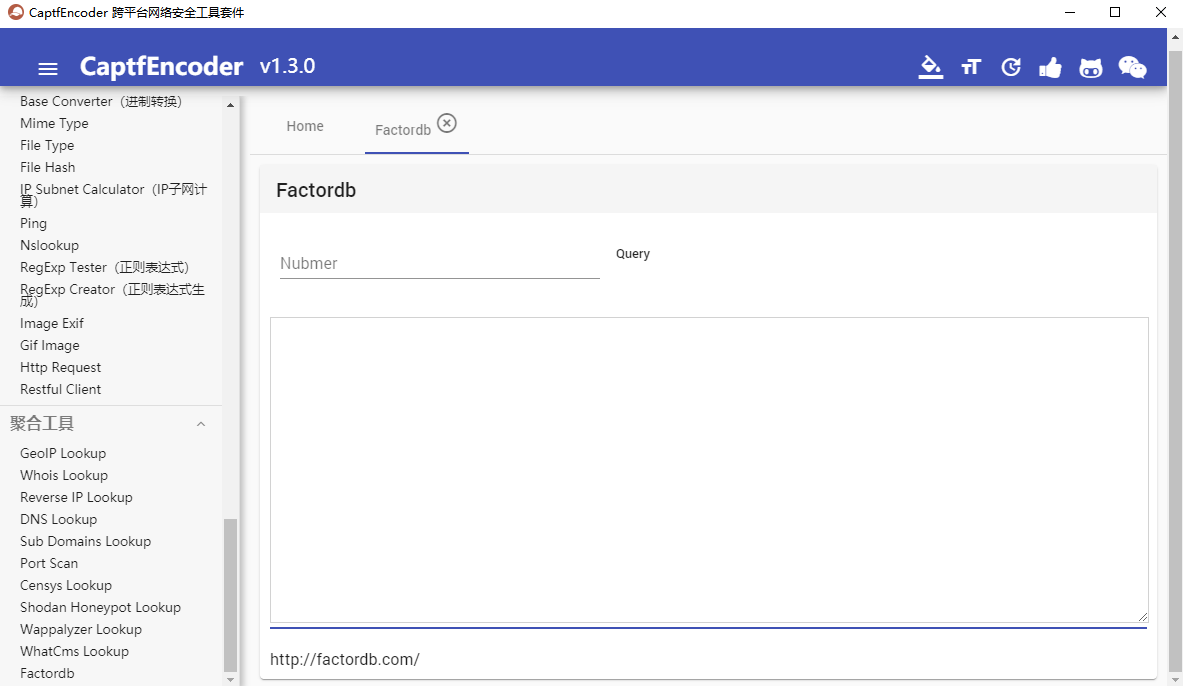Image resolution: width=1183 pixels, height=686 pixels.
Task: Click inside the result text area
Action: pyautogui.click(x=709, y=470)
